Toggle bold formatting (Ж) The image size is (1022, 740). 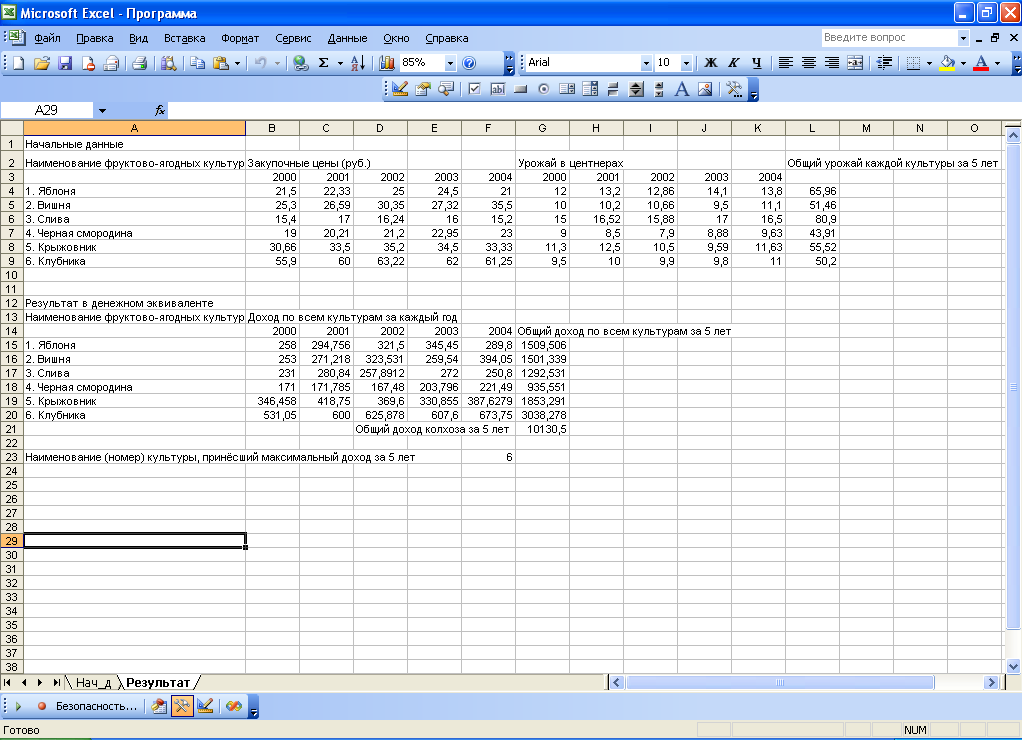click(x=711, y=63)
